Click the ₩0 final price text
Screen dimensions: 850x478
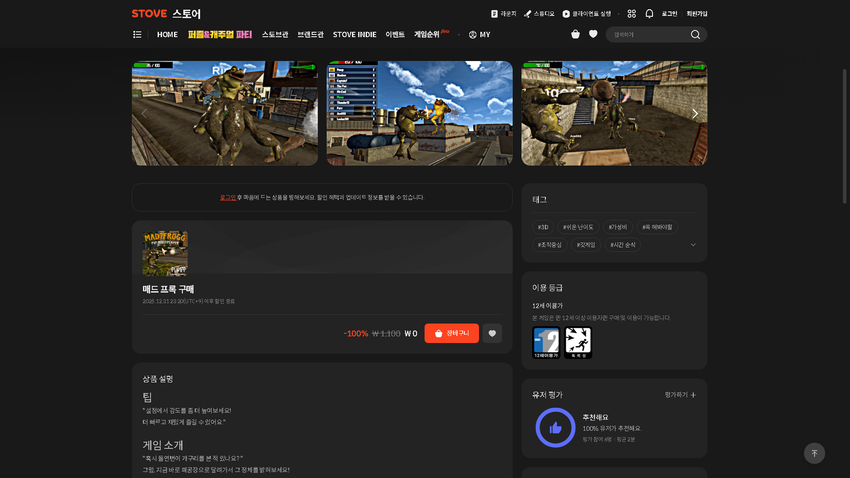click(x=411, y=333)
